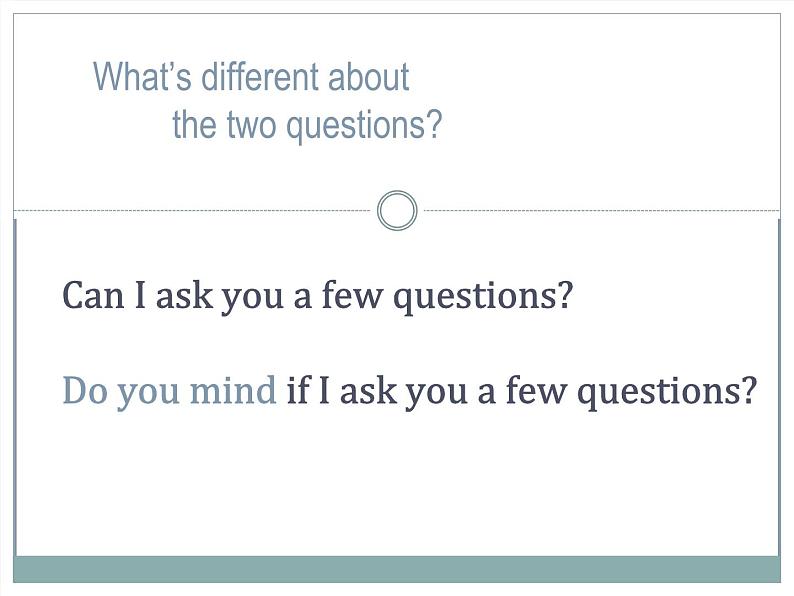Click the sentence "Can I ask you a few questions?"
The height and width of the screenshot is (596, 794).
317,297
